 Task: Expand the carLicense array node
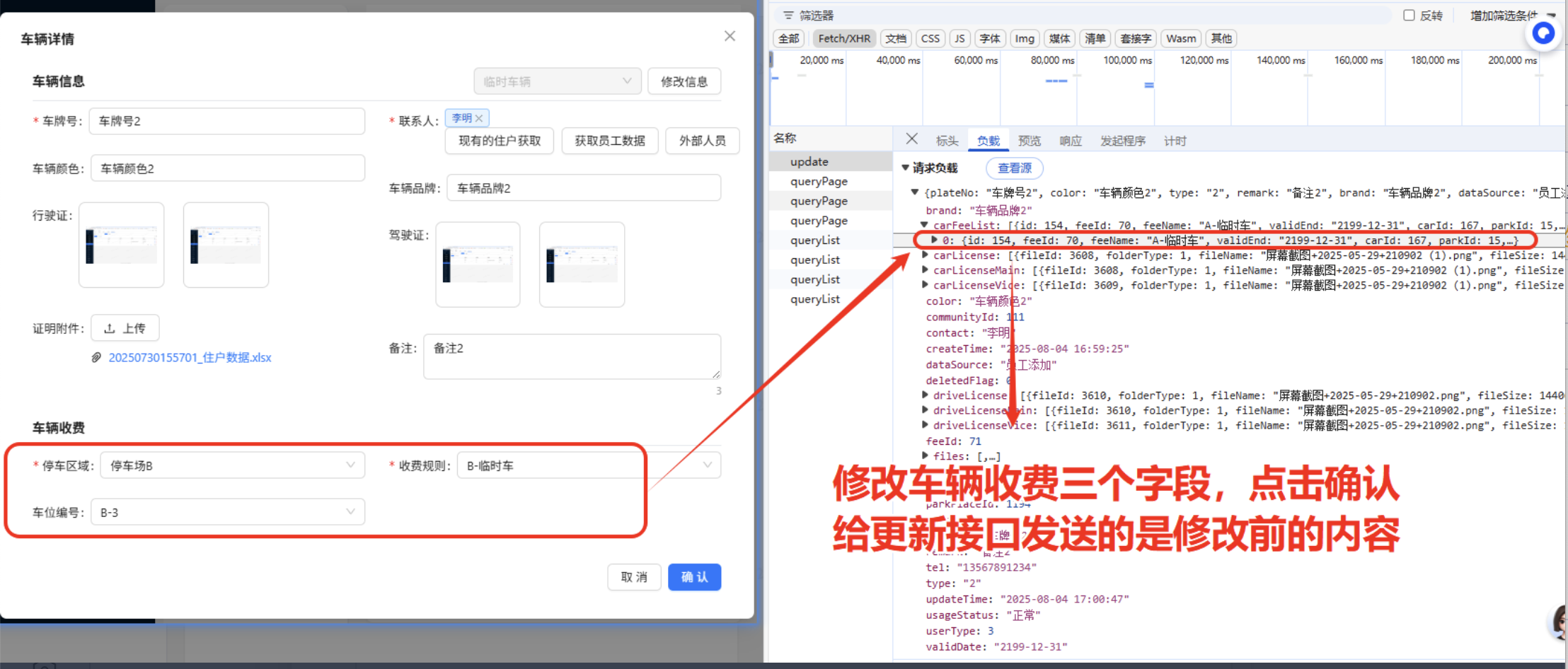point(925,255)
